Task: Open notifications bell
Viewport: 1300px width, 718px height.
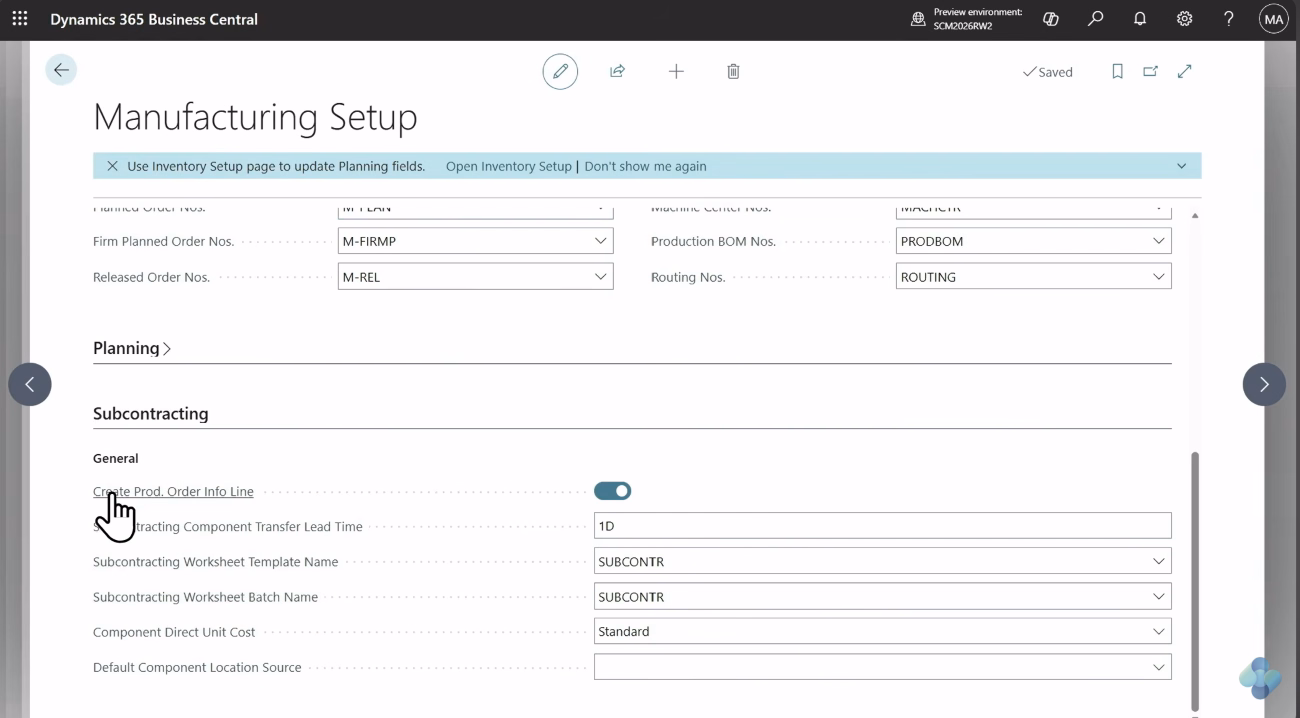Action: pos(1140,19)
